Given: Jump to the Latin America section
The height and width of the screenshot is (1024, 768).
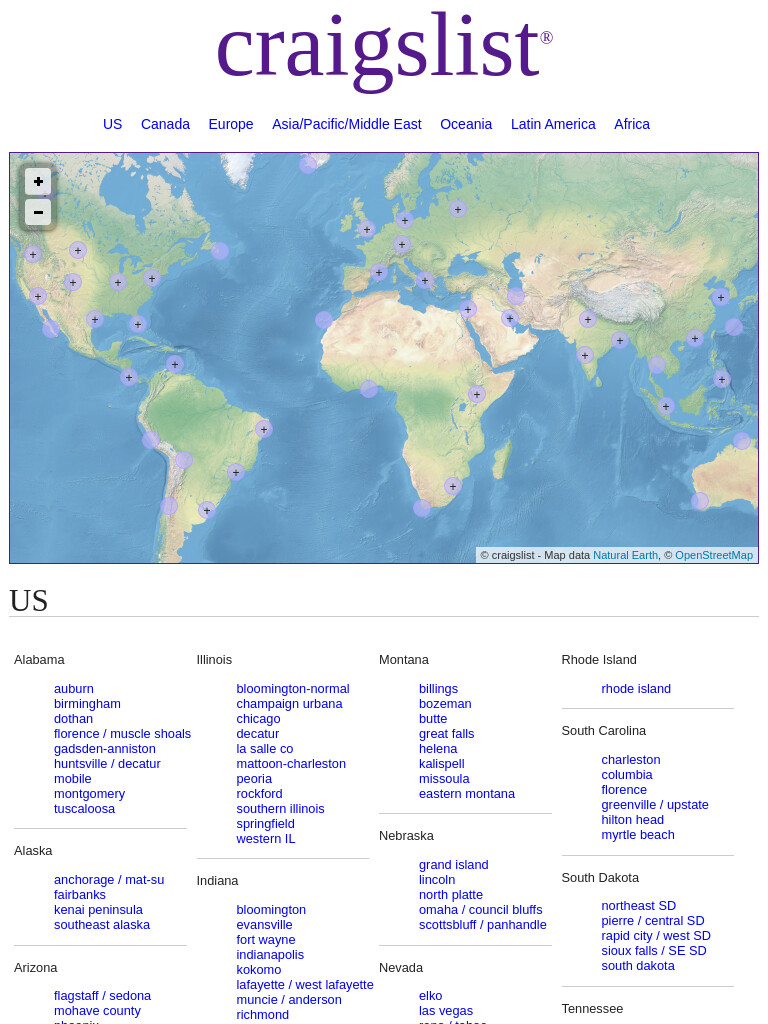Looking at the screenshot, I should [x=553, y=124].
